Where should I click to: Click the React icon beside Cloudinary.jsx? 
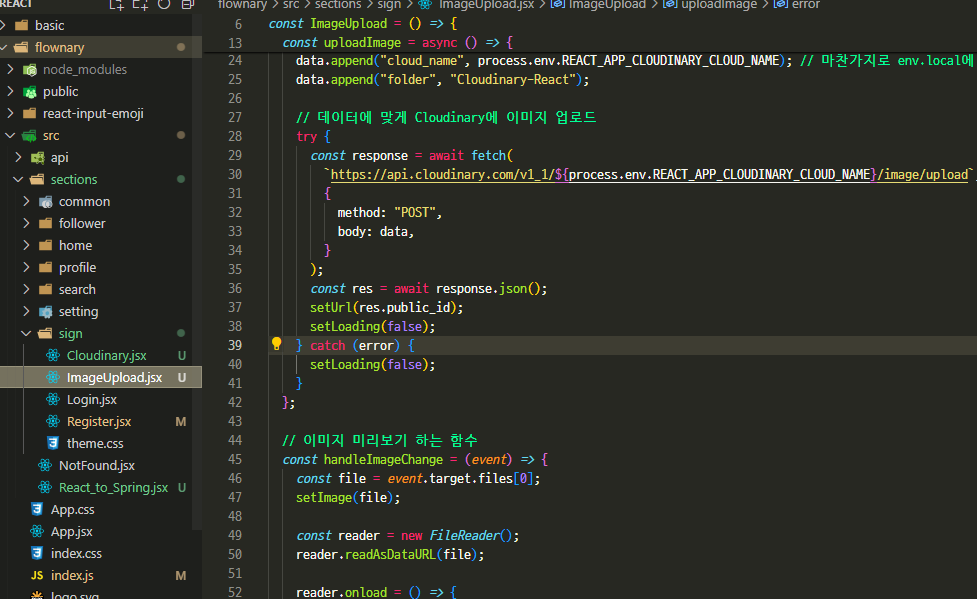pos(53,355)
